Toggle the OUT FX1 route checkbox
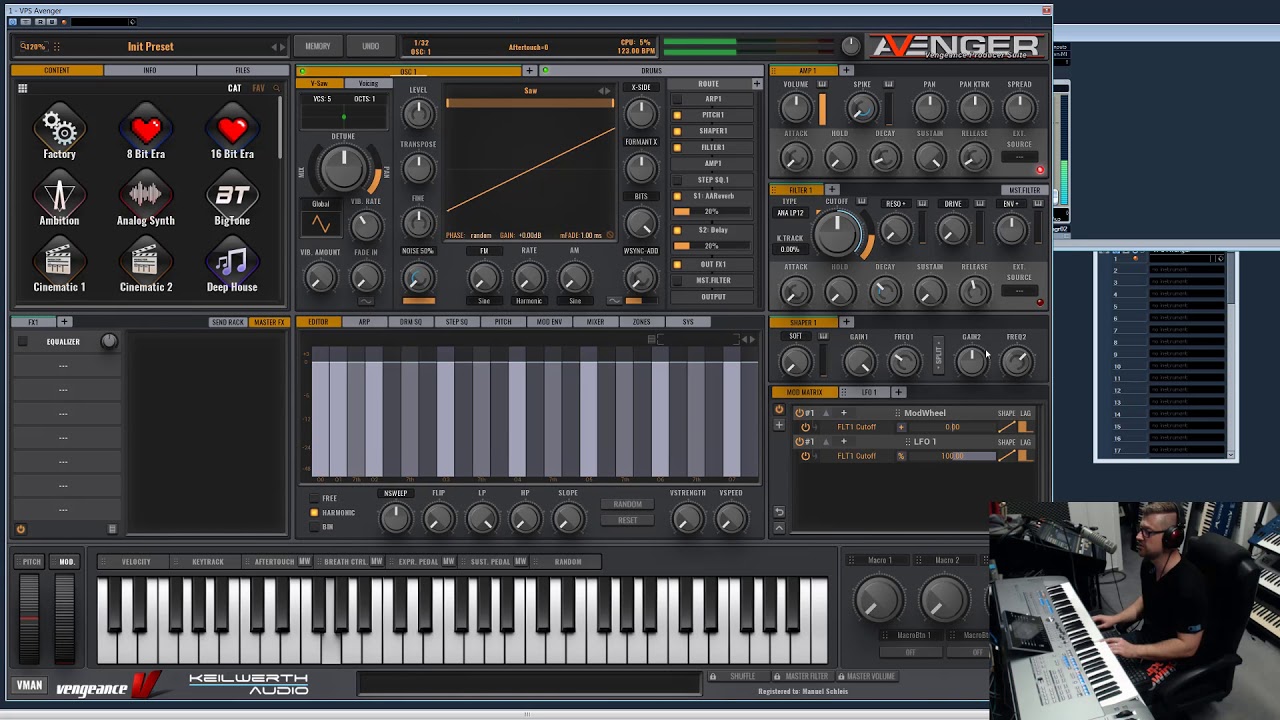 (x=677, y=265)
